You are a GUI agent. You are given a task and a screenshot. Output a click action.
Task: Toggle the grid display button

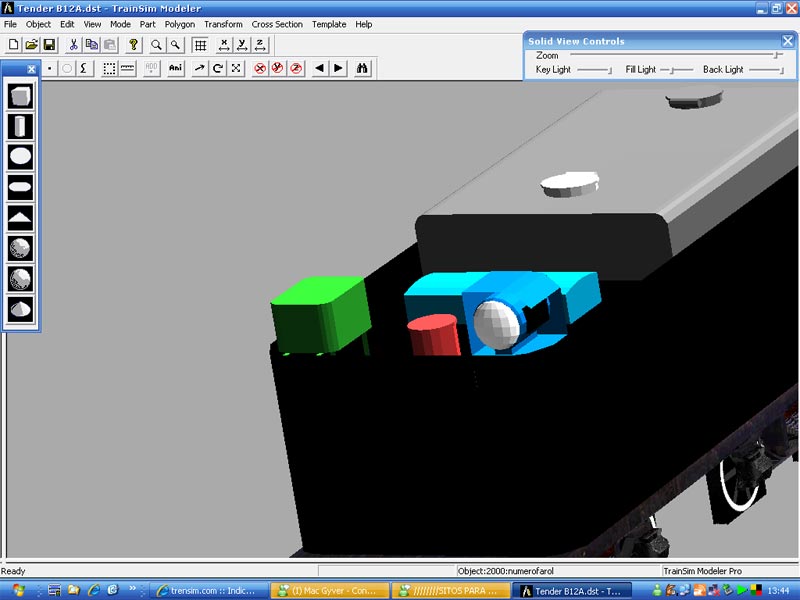tap(200, 45)
